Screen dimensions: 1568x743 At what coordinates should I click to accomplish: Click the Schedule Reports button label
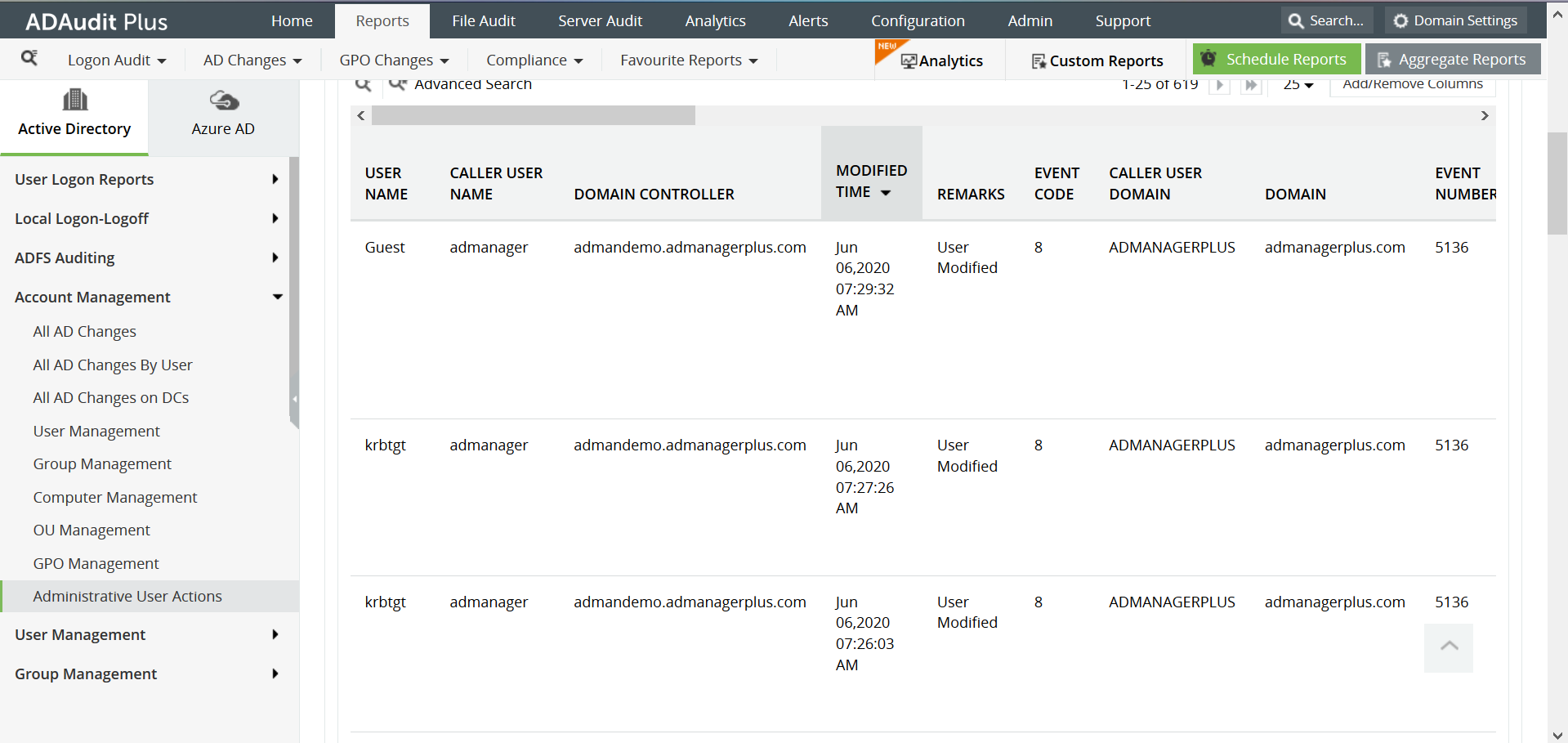[x=1286, y=60]
